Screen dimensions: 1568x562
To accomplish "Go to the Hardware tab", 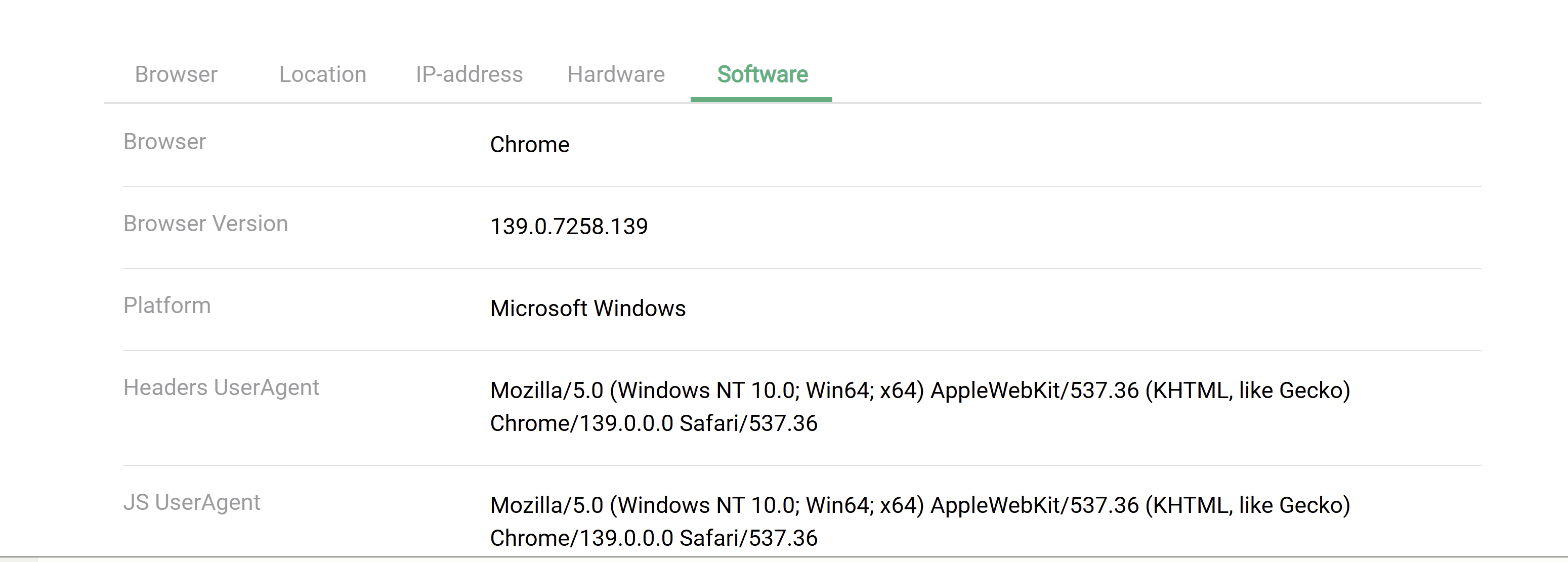I will [x=616, y=74].
